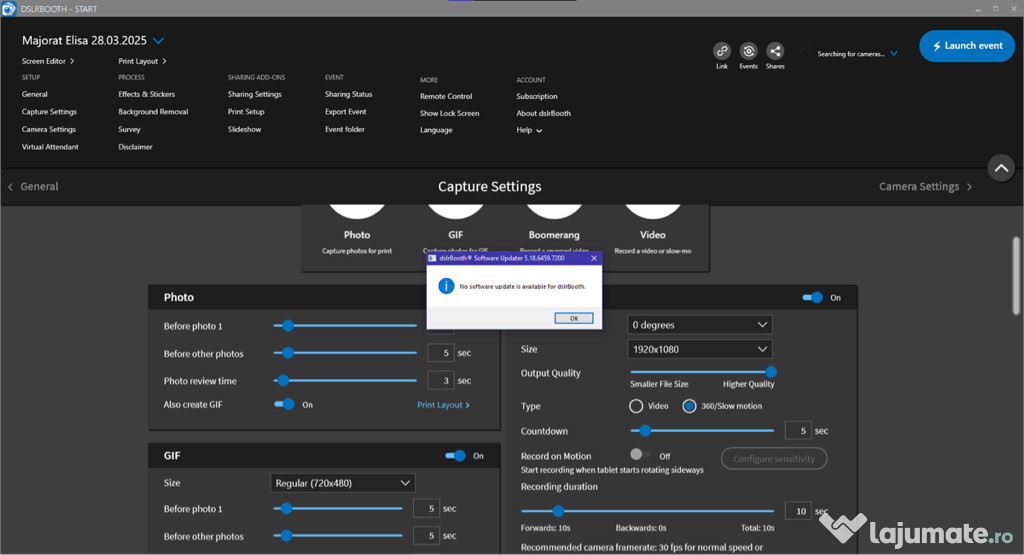Viewport: 1024px width, 555px height.
Task: Click the Configure sensitivity button
Action: point(774,458)
